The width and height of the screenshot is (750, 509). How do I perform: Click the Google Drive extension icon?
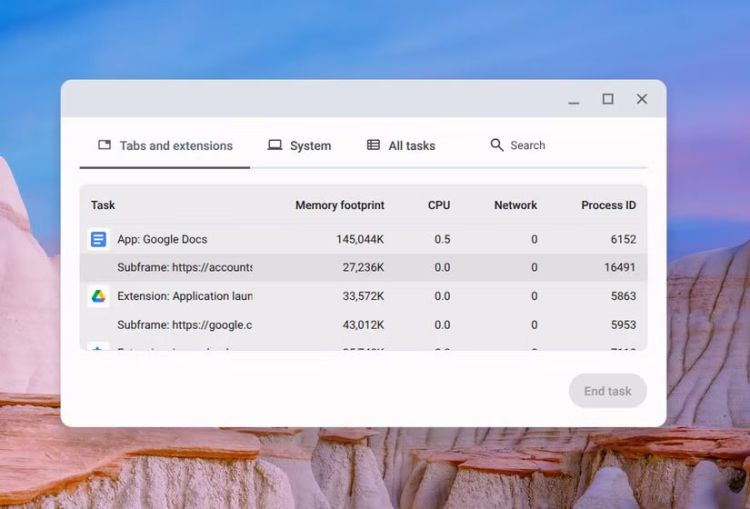98,296
